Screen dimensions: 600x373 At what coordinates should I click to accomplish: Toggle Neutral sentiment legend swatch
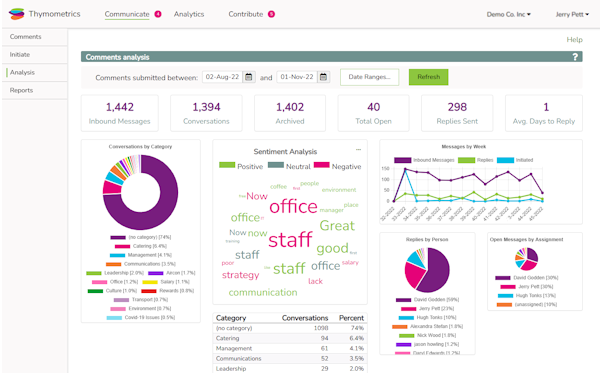(276, 165)
